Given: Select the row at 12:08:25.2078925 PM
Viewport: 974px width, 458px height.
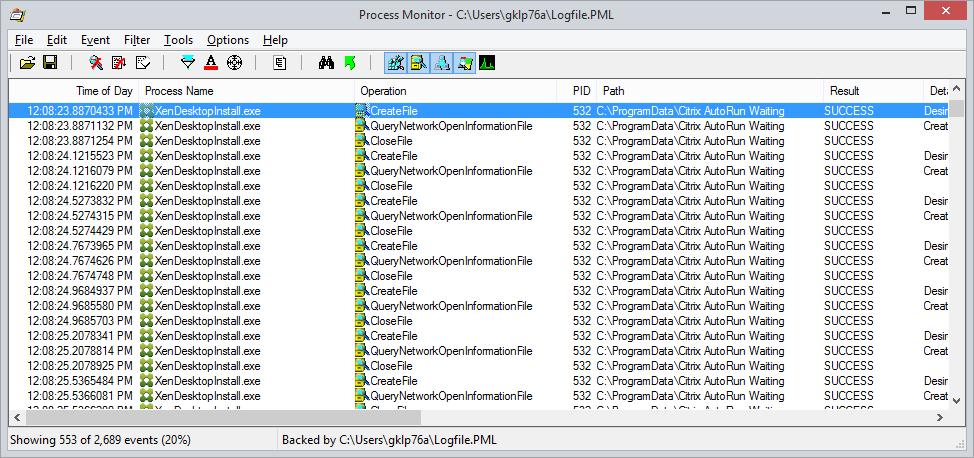Looking at the screenshot, I should click(479, 365).
